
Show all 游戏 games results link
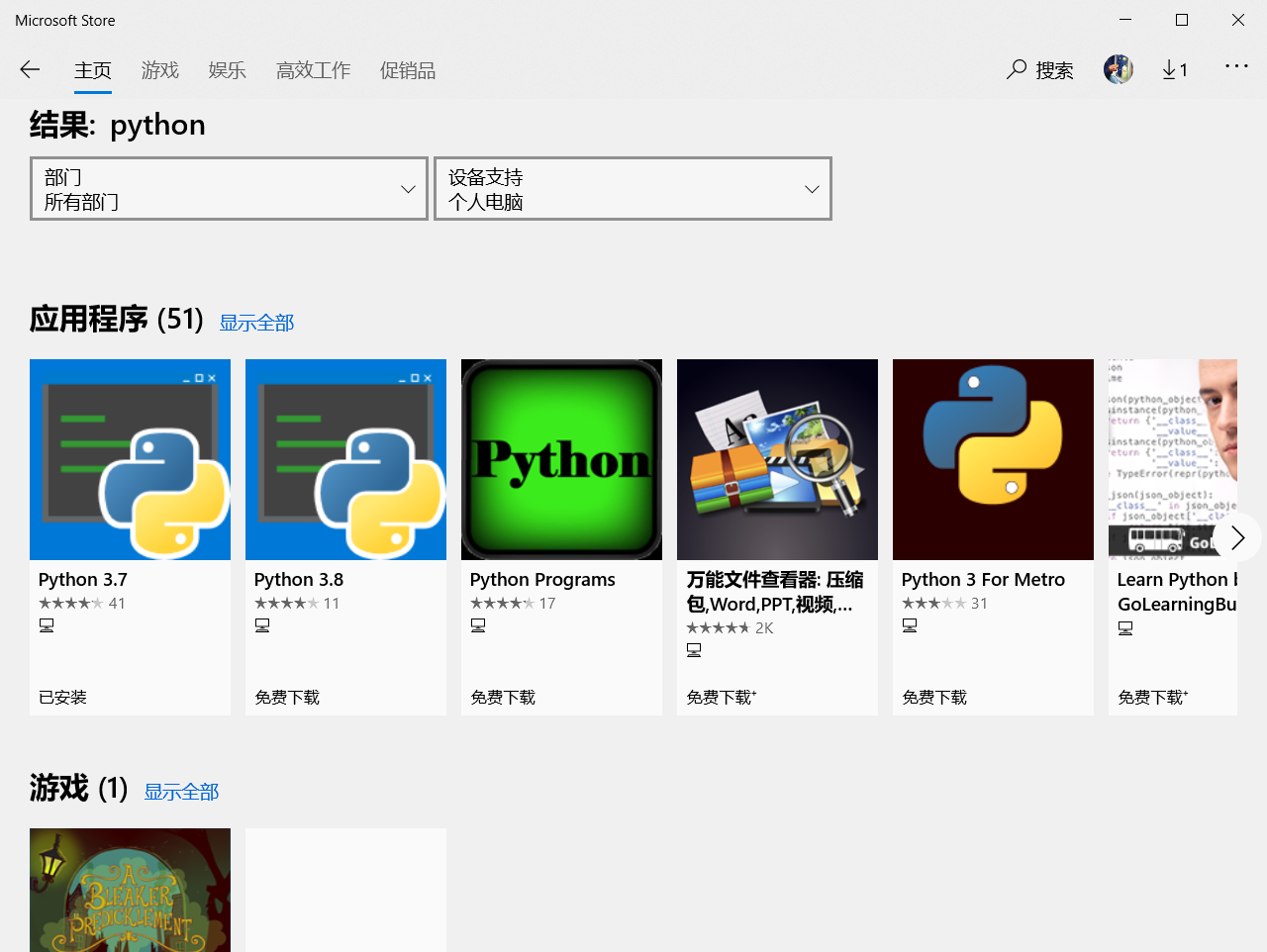181,792
